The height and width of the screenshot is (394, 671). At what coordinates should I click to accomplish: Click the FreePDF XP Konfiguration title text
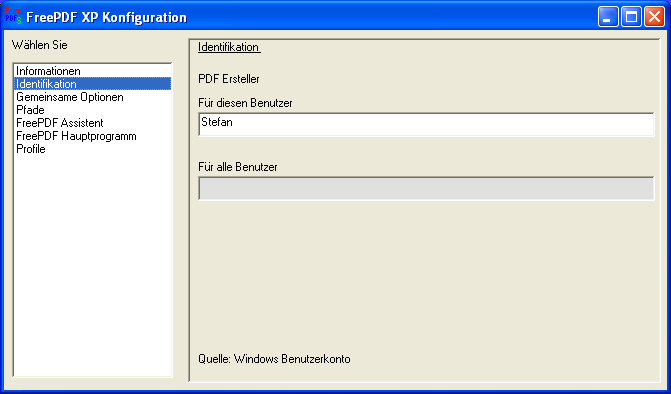point(106,18)
